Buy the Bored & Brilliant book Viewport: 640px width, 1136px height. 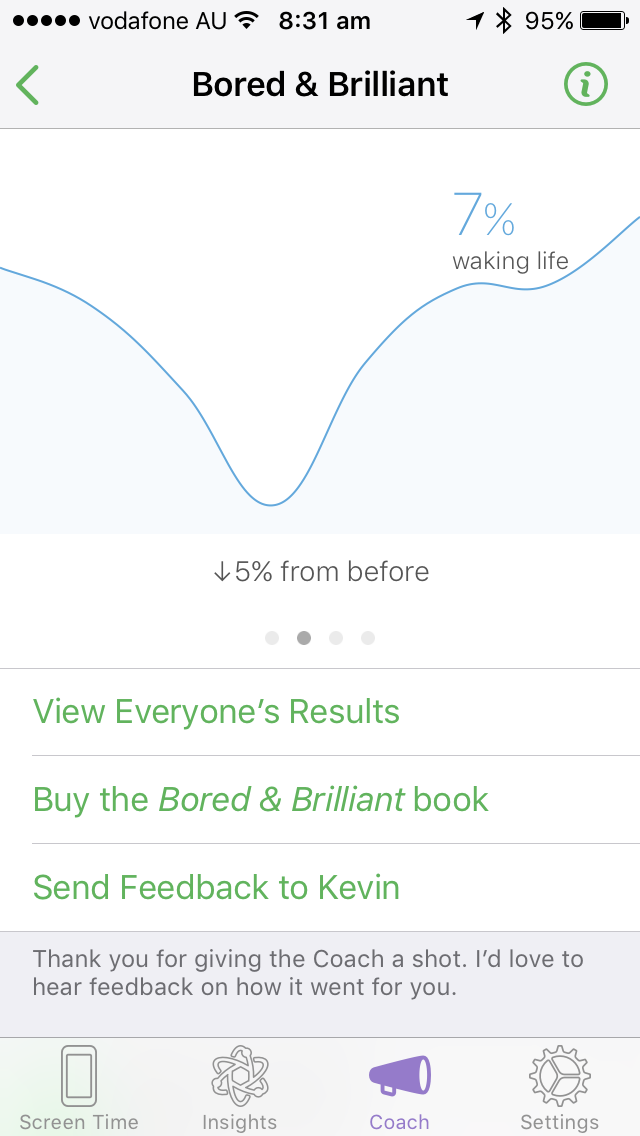[x=261, y=800]
